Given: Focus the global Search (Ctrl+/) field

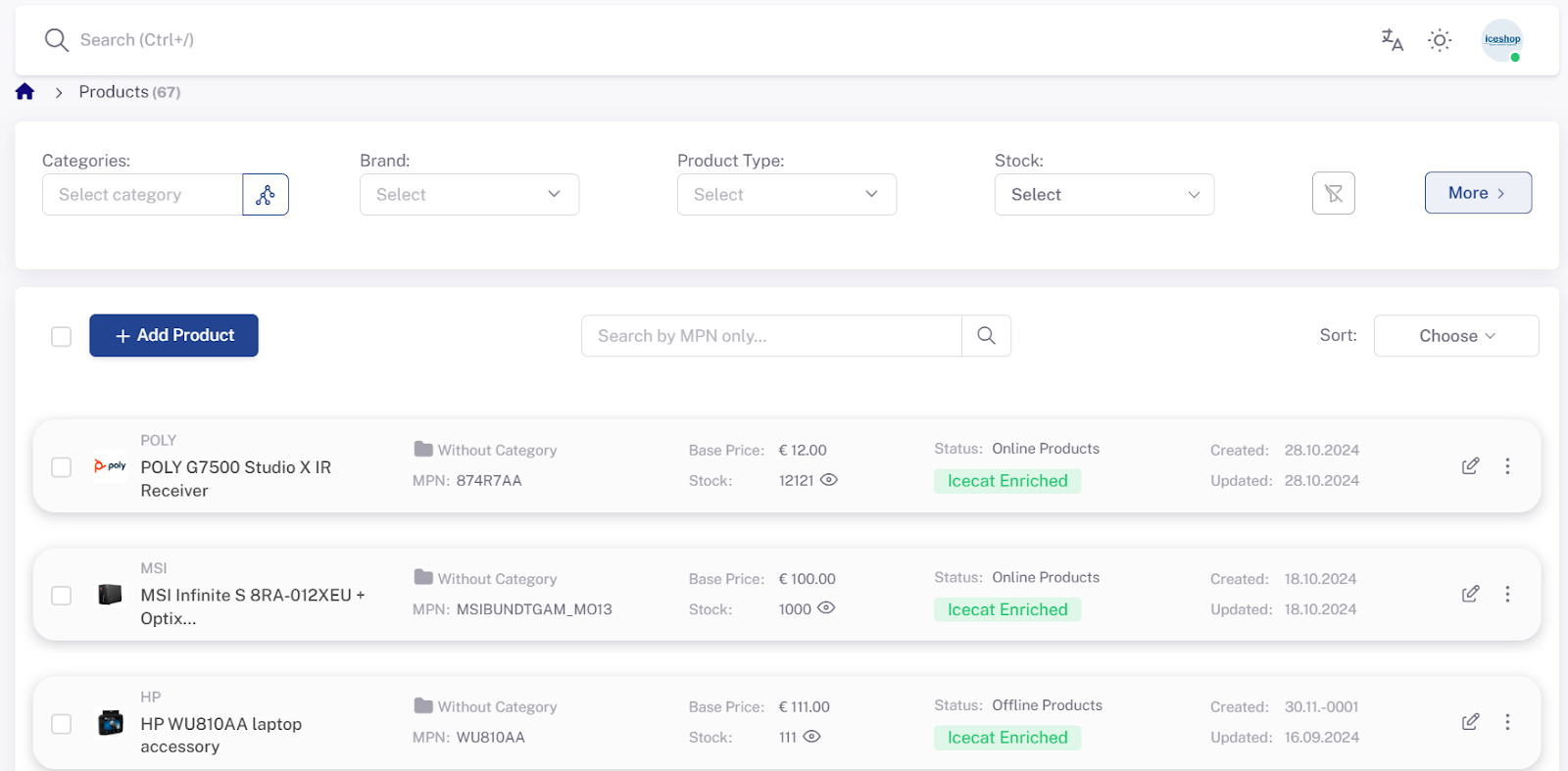Looking at the screenshot, I should (137, 40).
